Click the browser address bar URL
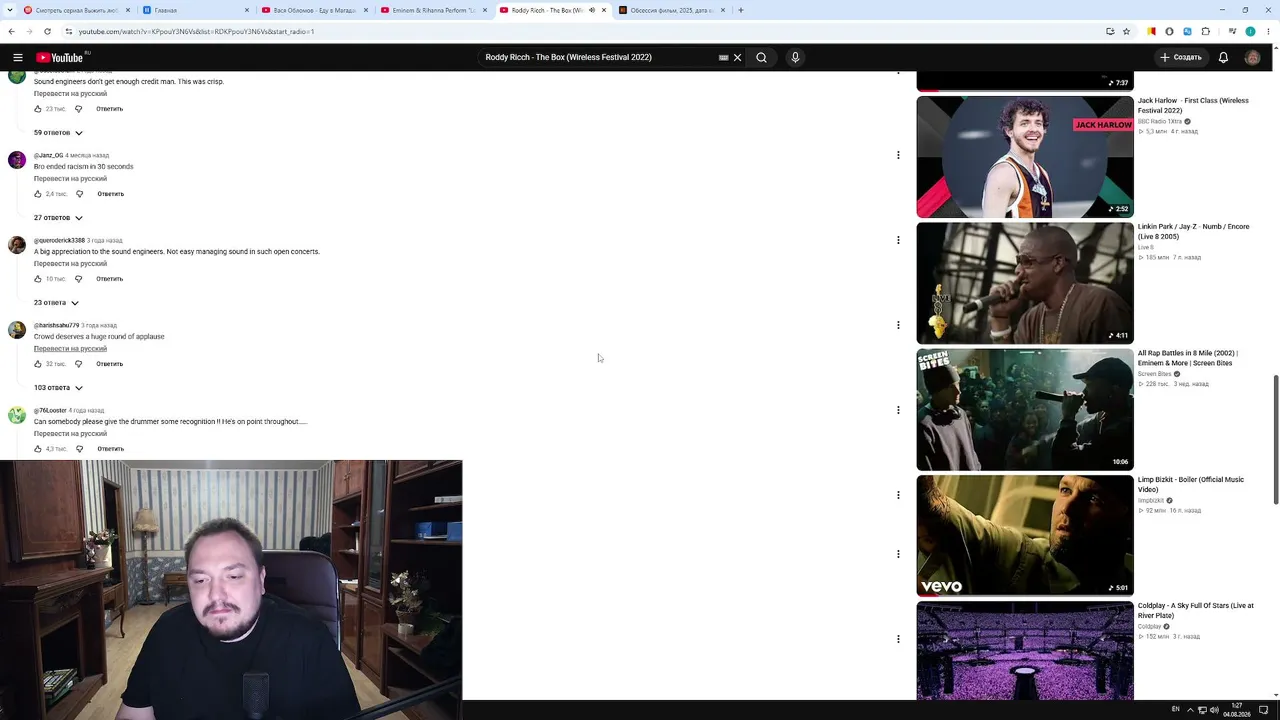The image size is (1280, 720). click(196, 32)
